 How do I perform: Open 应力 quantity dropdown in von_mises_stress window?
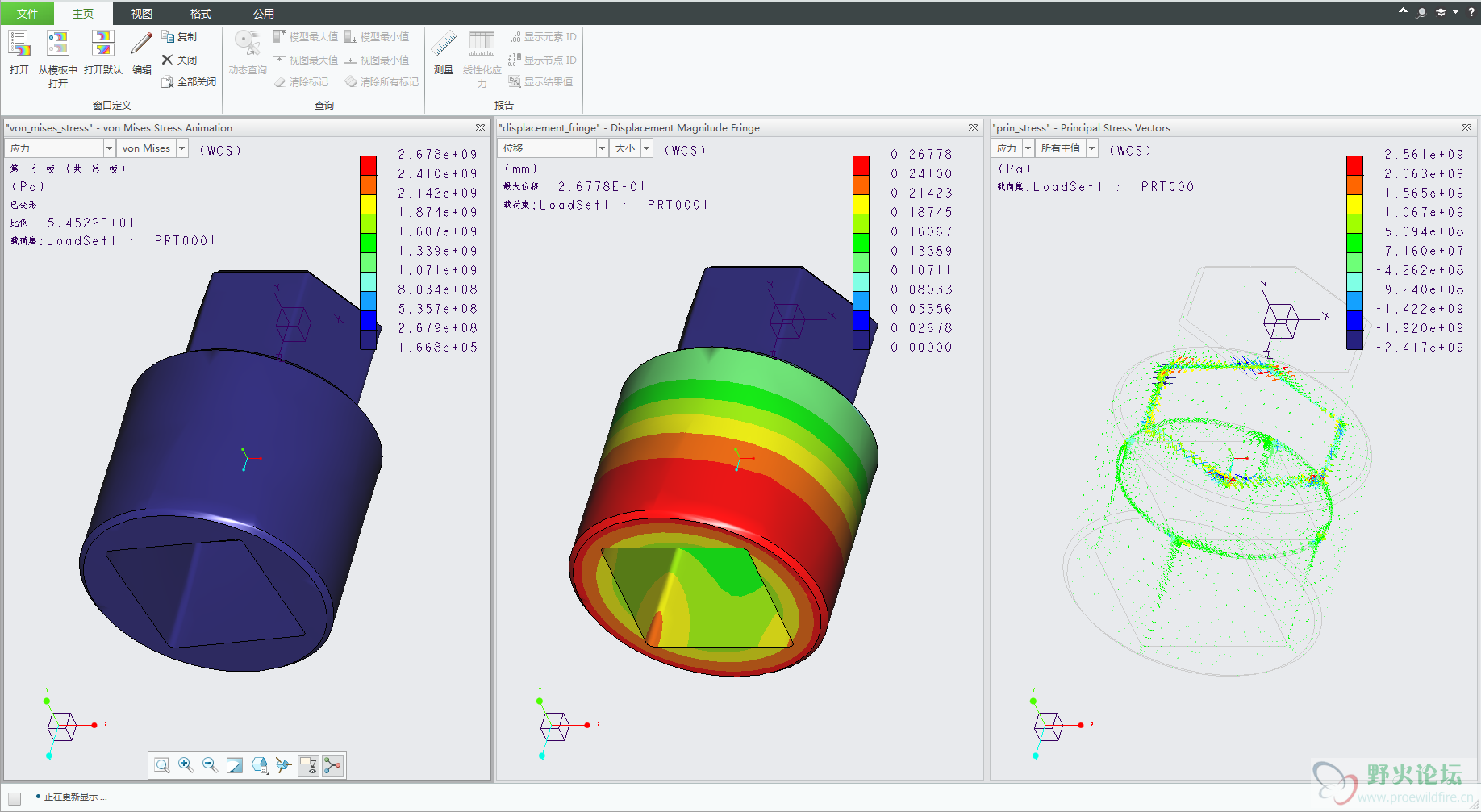109,148
